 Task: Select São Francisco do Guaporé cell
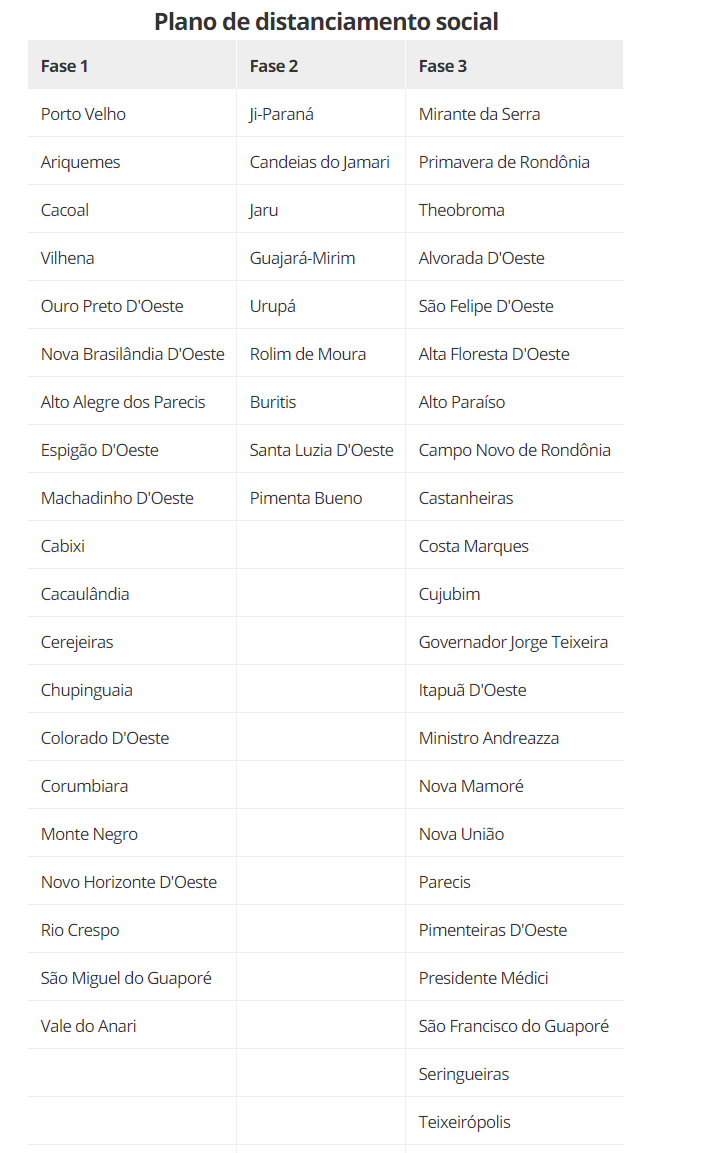[513, 1026]
